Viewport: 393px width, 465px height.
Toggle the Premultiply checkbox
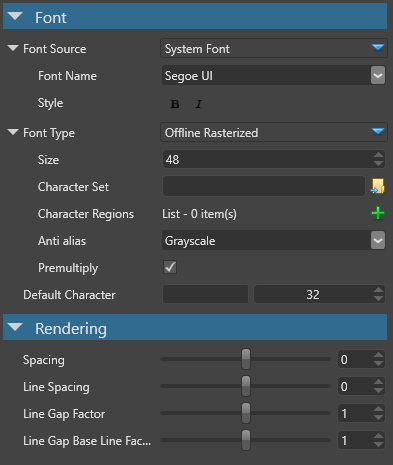click(170, 267)
